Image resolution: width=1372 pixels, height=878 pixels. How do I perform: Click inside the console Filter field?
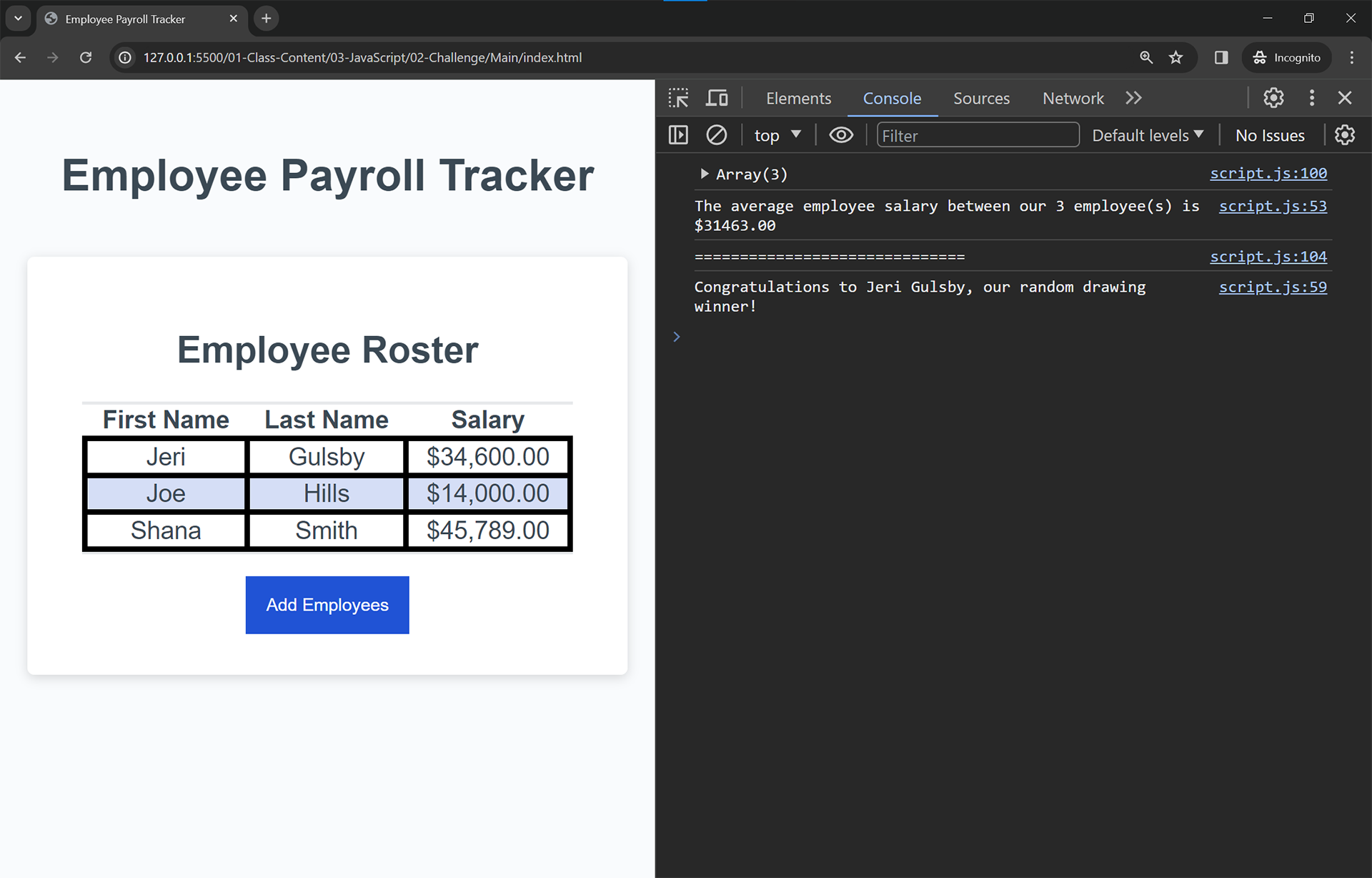[x=978, y=134]
